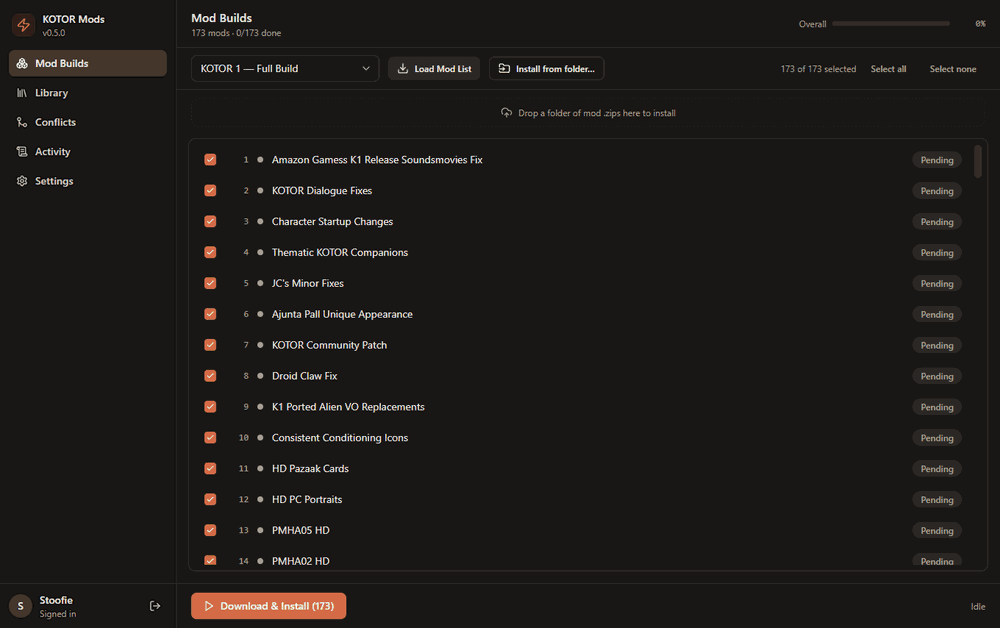Click the mod list scrollbar thumb
1000x628 pixels.
click(x=978, y=162)
